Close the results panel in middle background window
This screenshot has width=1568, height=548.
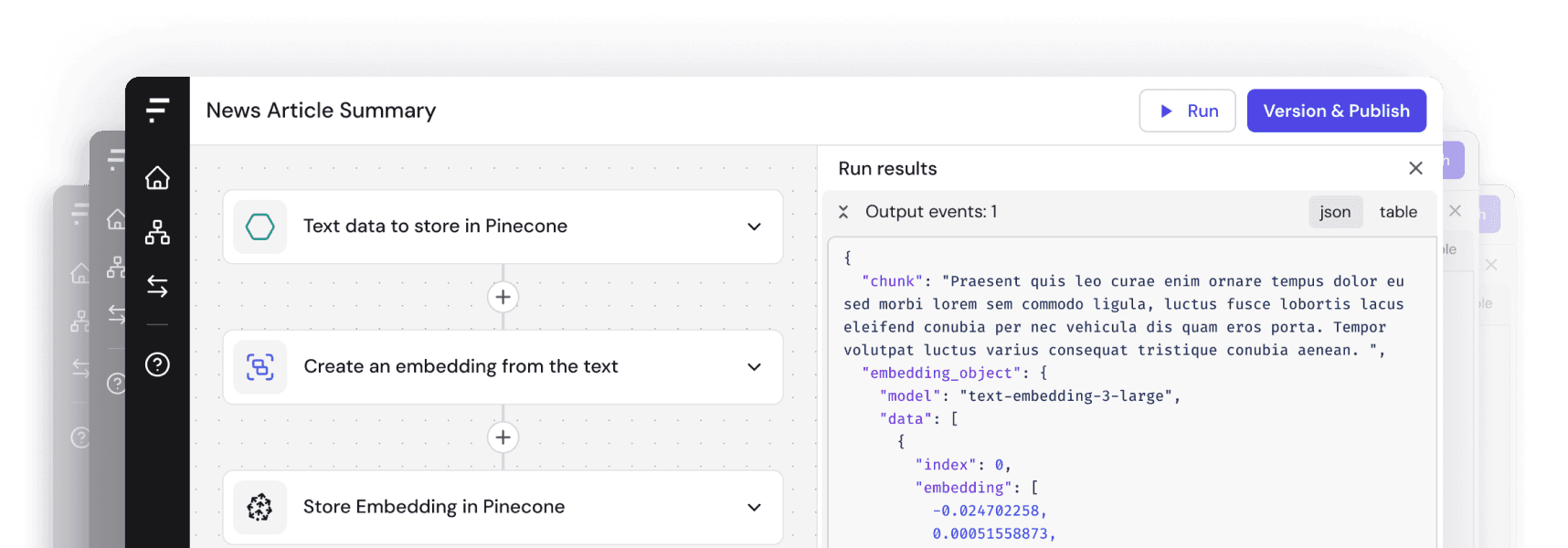[x=1455, y=211]
